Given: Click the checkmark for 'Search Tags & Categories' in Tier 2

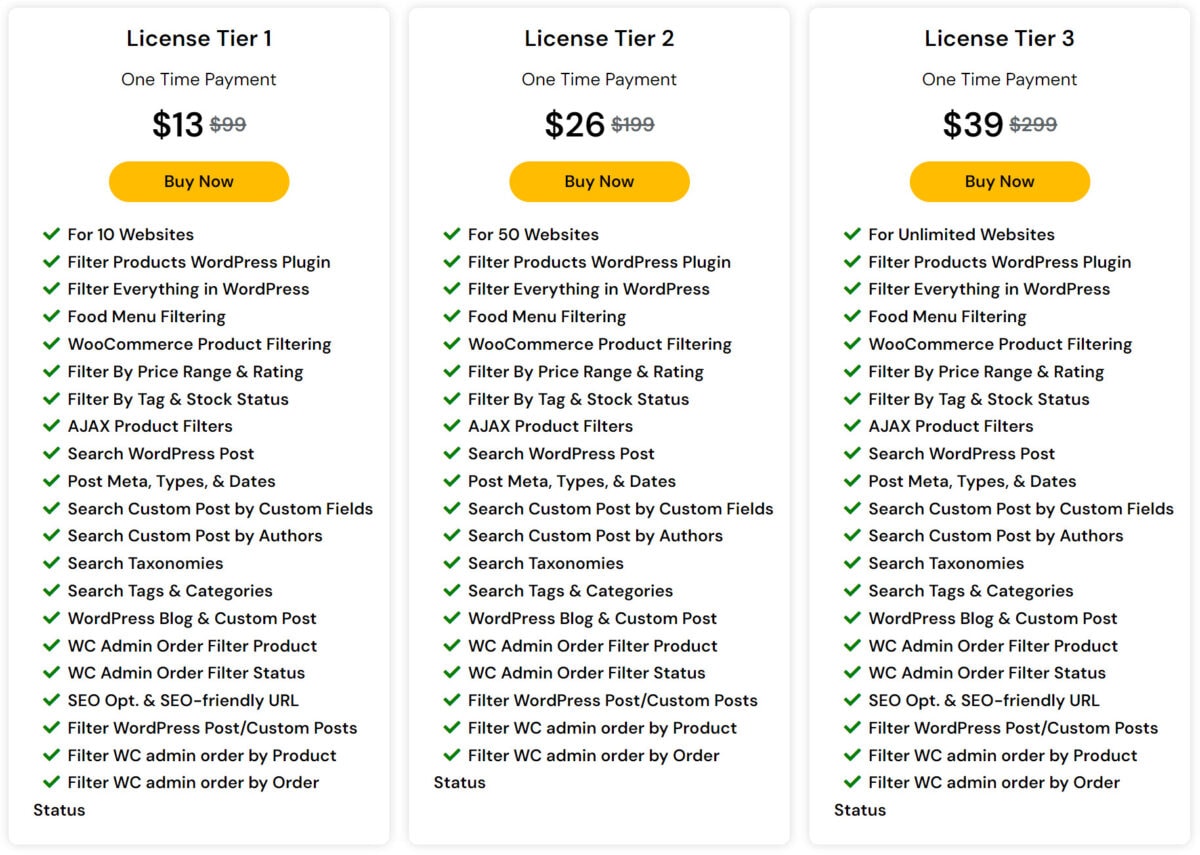Looking at the screenshot, I should tap(452, 590).
